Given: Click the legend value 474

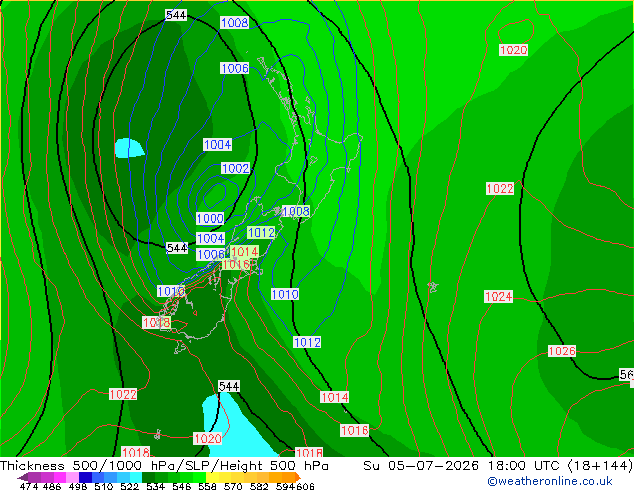Looking at the screenshot, I should pos(29,486).
